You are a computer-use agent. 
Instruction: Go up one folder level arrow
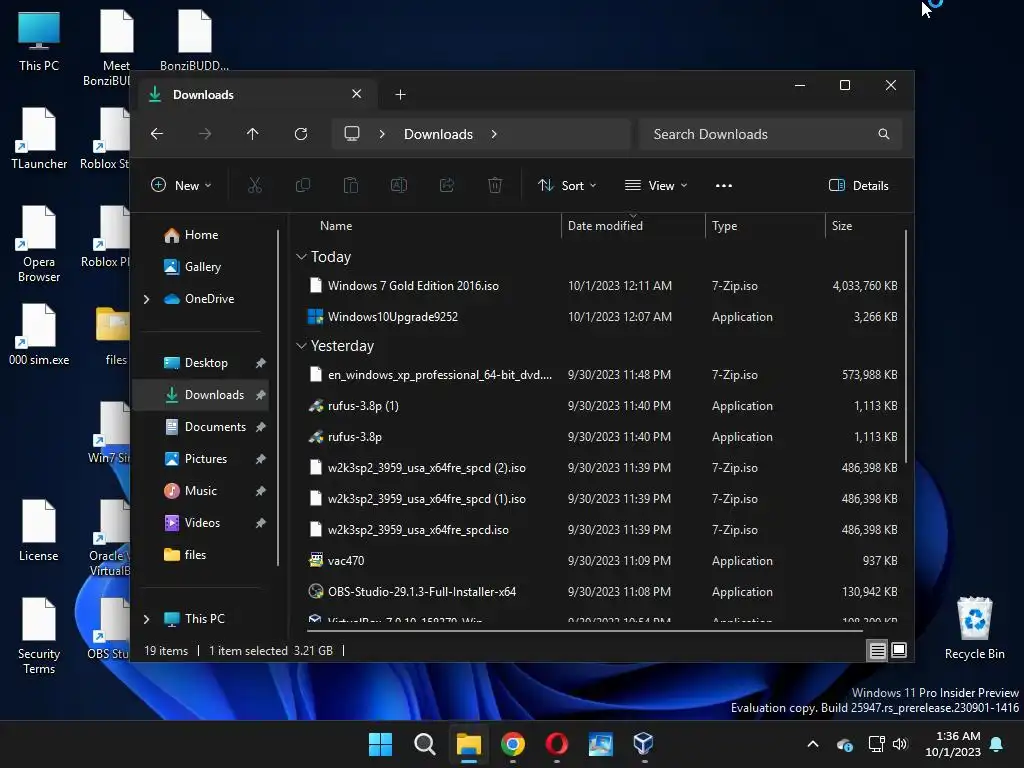[253, 134]
